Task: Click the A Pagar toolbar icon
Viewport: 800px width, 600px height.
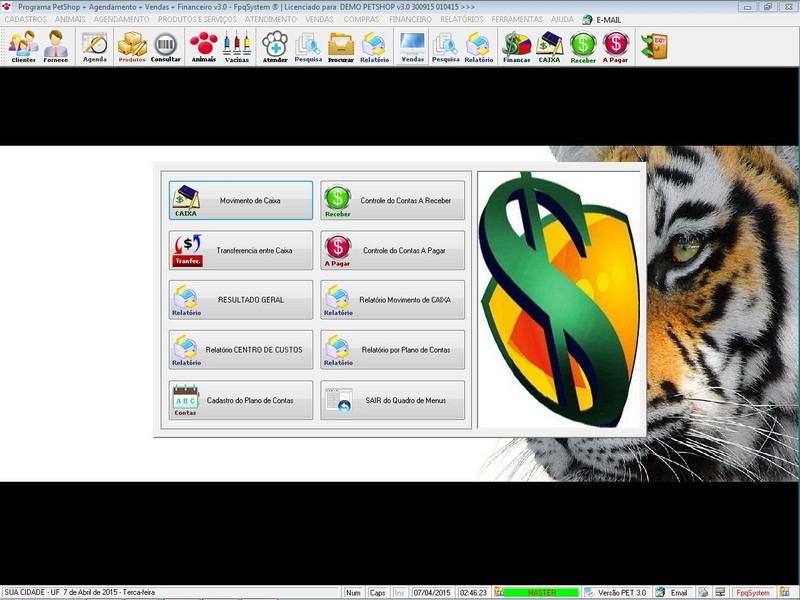Action: (616, 46)
